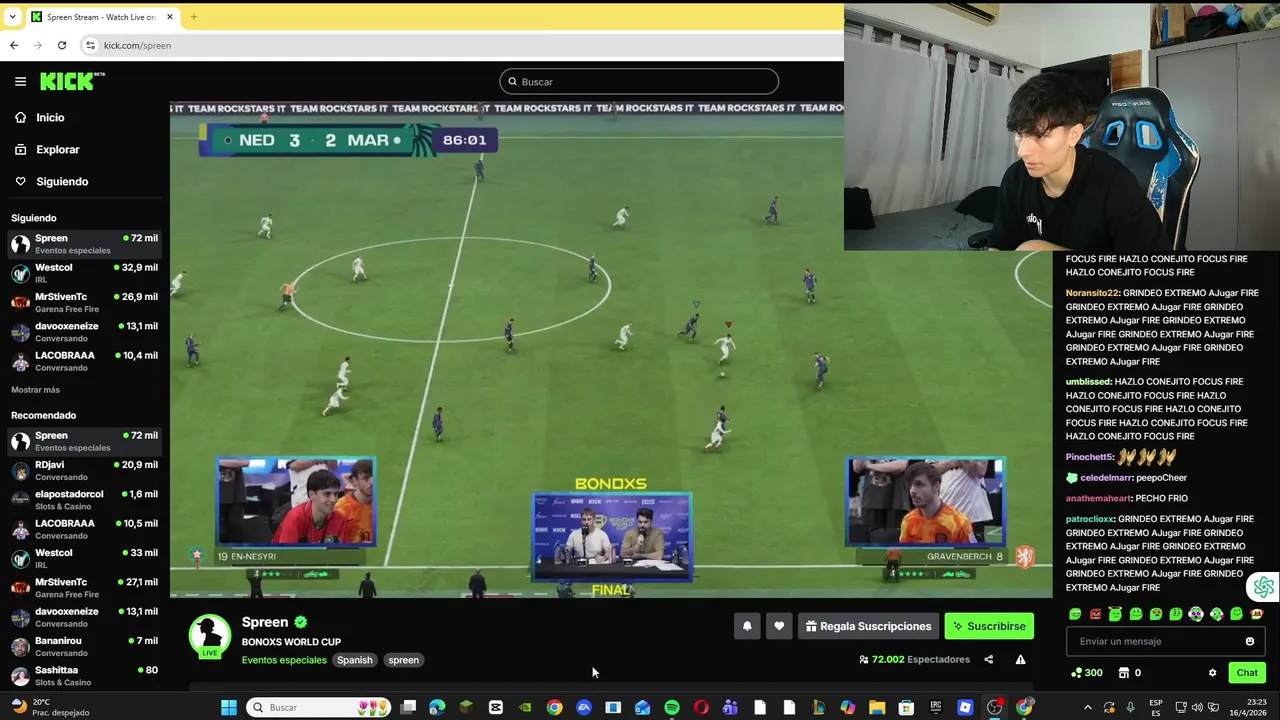Viewport: 1280px width, 720px height.
Task: Open Bananirou recommended channel
Action: pyautogui.click(x=84, y=646)
